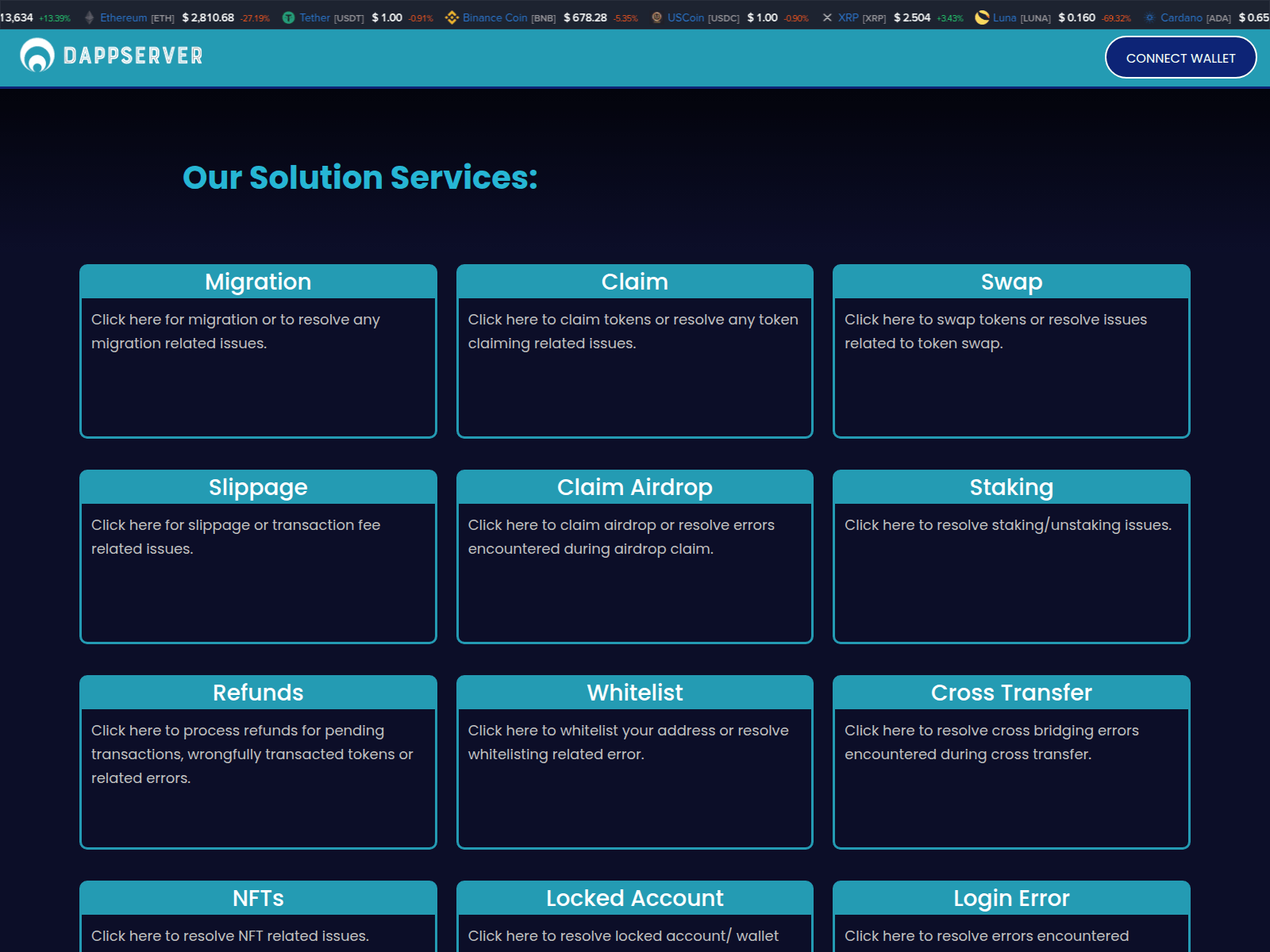Screen dimensions: 1270x952
Task: Open the Claim service card
Action: (x=635, y=351)
